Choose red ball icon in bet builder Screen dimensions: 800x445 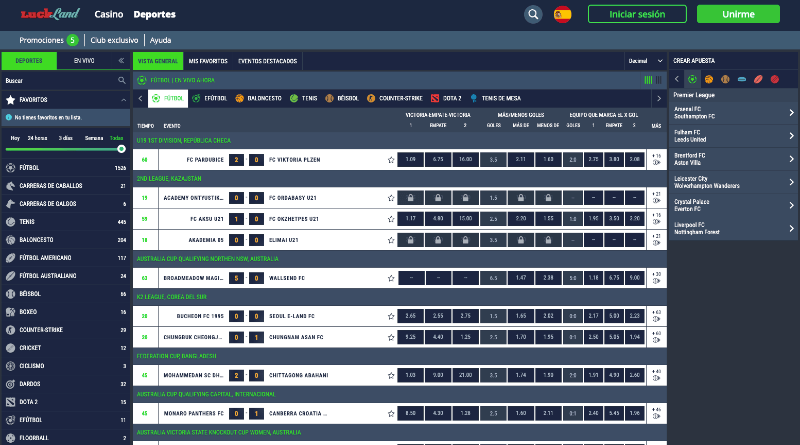[774, 79]
